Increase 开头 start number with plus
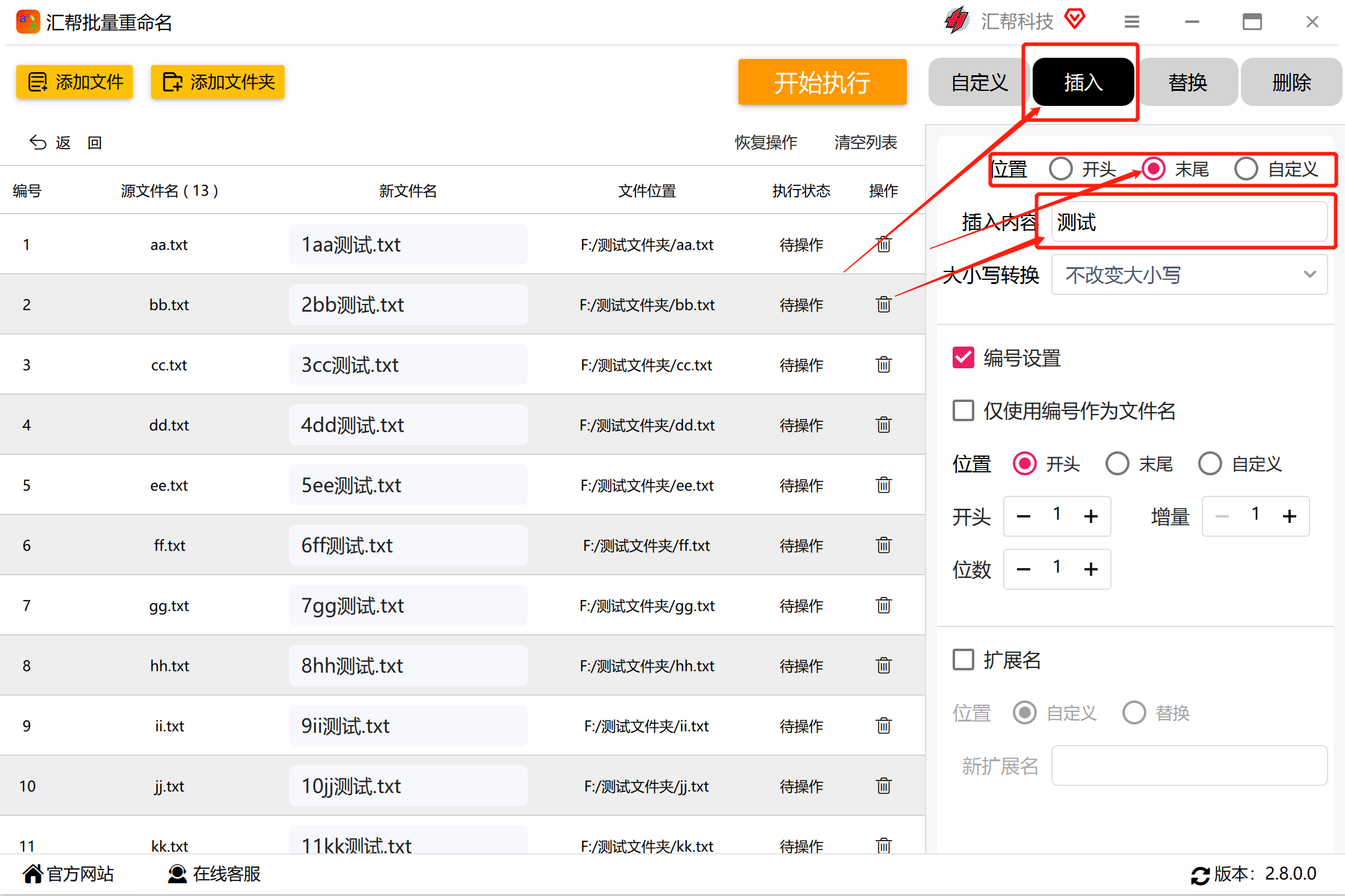 [1090, 516]
